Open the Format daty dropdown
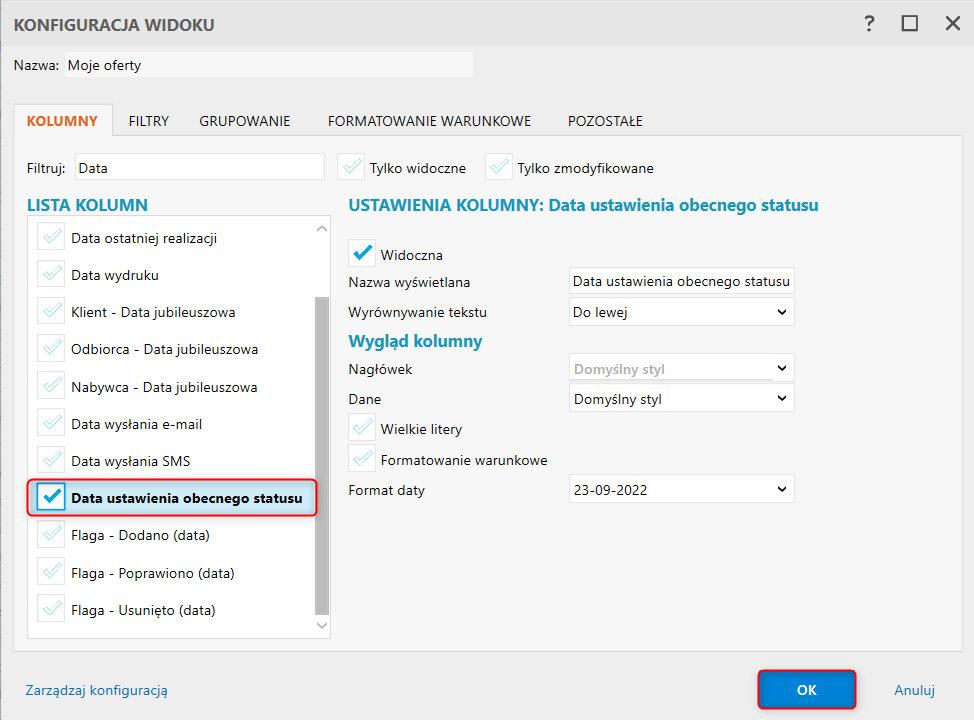The width and height of the screenshot is (974, 720). pyautogui.click(x=682, y=490)
